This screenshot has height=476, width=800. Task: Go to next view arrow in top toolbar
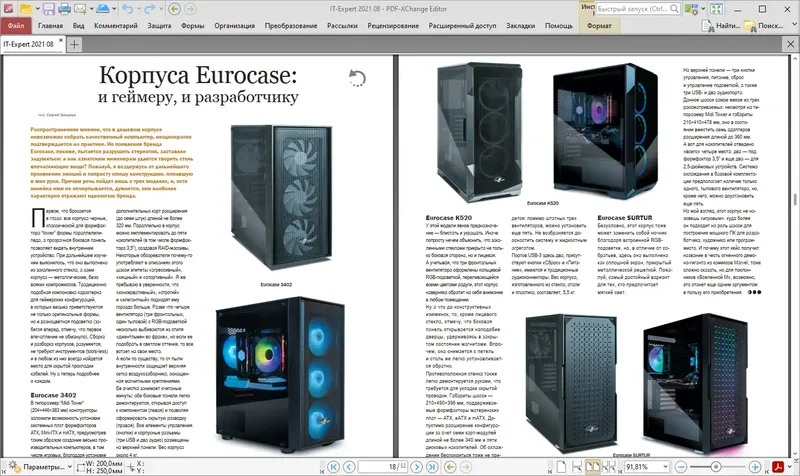click(190, 9)
